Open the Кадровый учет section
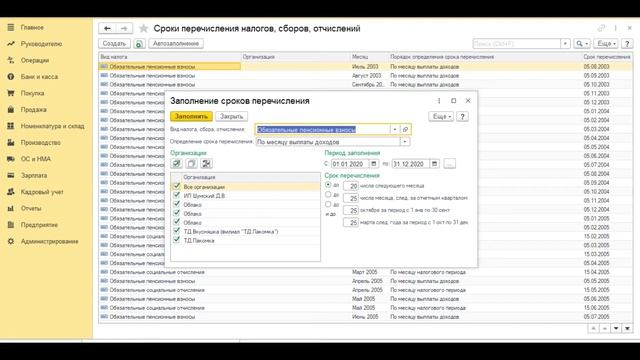Viewport: 640px width, 360px height. tap(42, 192)
